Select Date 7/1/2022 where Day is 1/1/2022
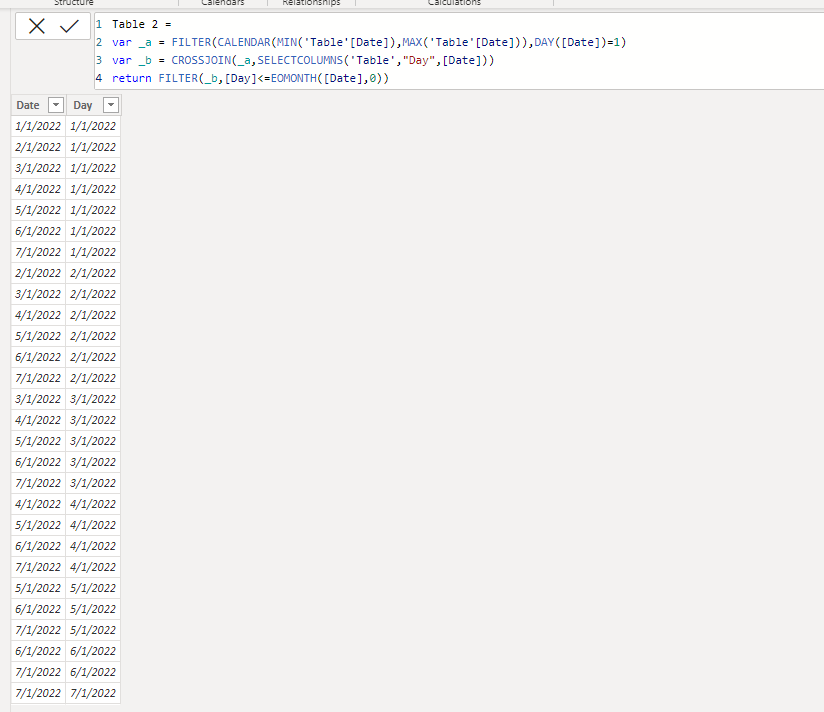Viewport: 824px width, 712px height. (x=38, y=252)
